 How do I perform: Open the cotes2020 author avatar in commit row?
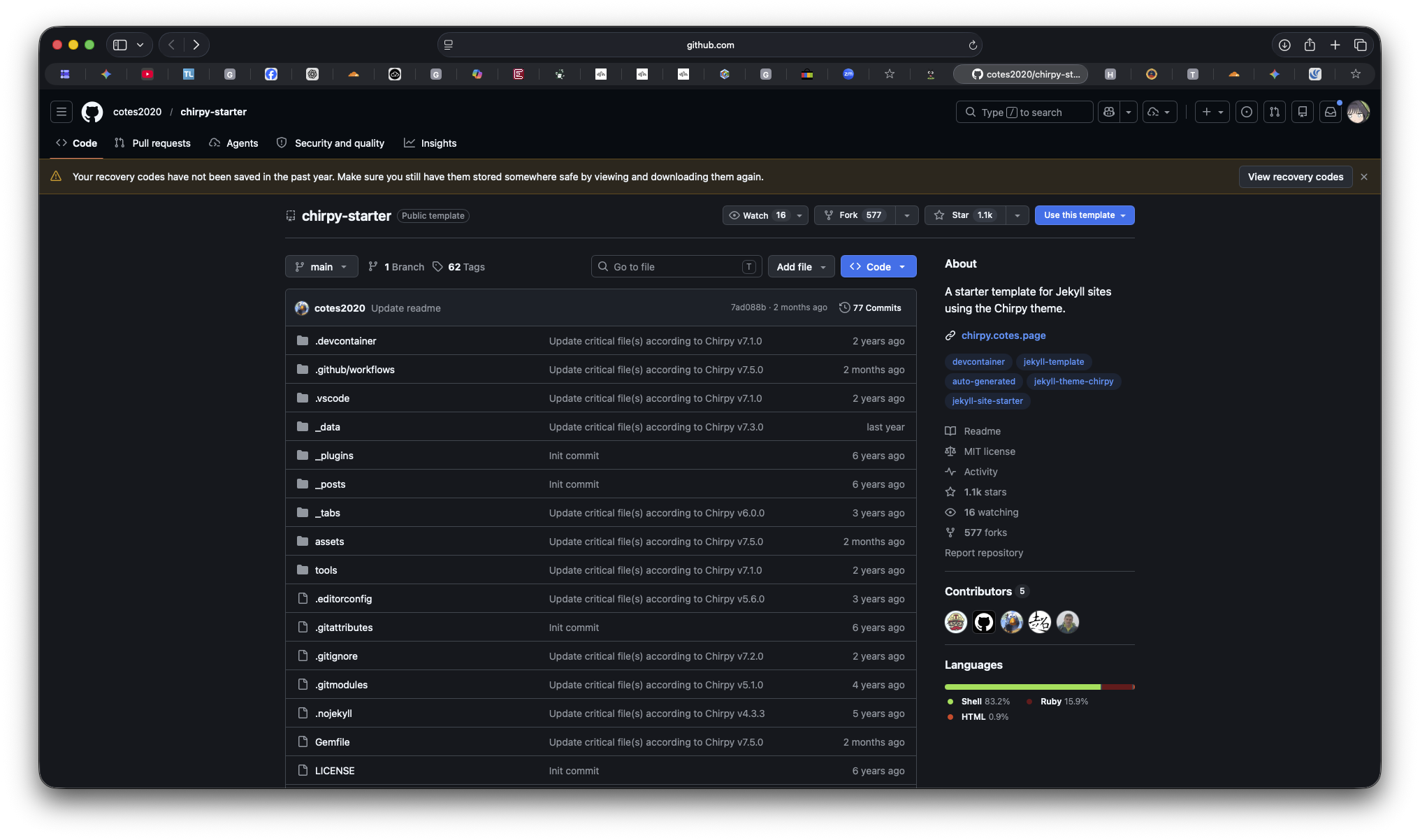click(302, 308)
